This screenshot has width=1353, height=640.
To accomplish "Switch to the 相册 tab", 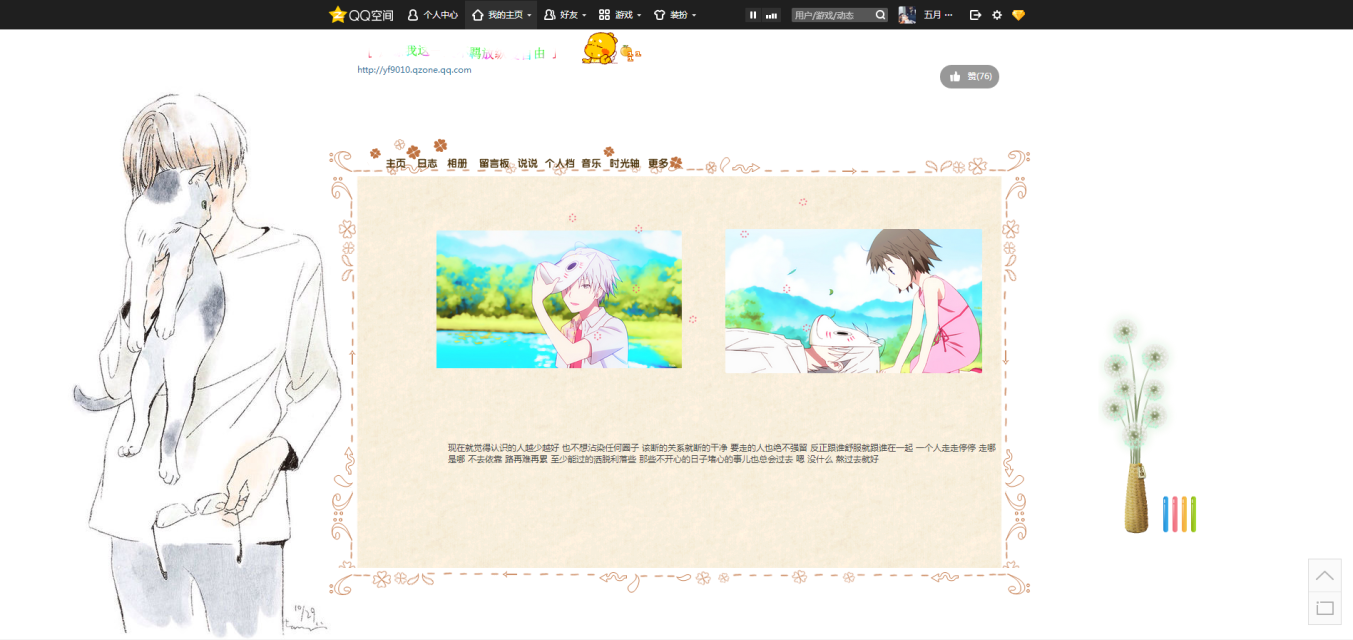I will point(457,163).
